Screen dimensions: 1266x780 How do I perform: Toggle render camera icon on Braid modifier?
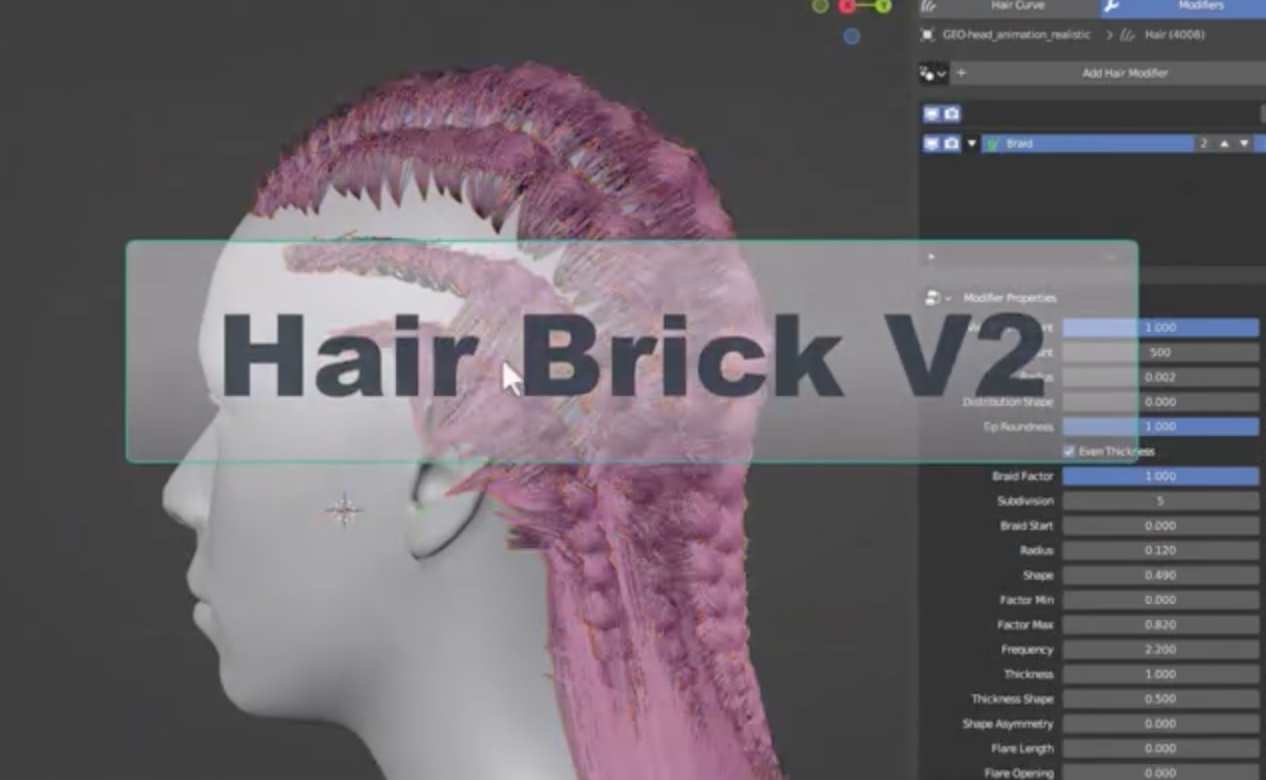tap(952, 144)
